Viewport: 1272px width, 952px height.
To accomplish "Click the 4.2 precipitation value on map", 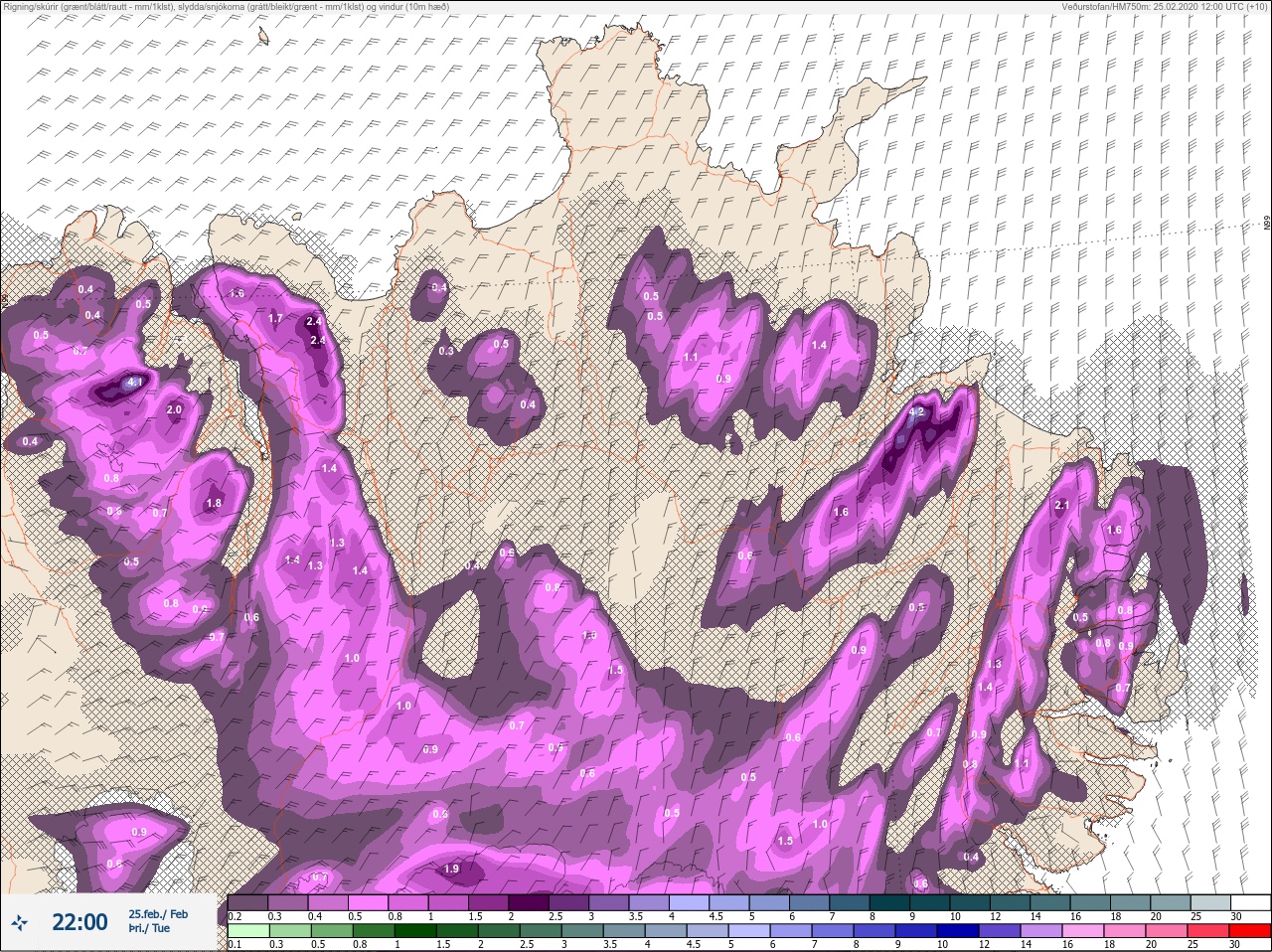I will pos(917,411).
